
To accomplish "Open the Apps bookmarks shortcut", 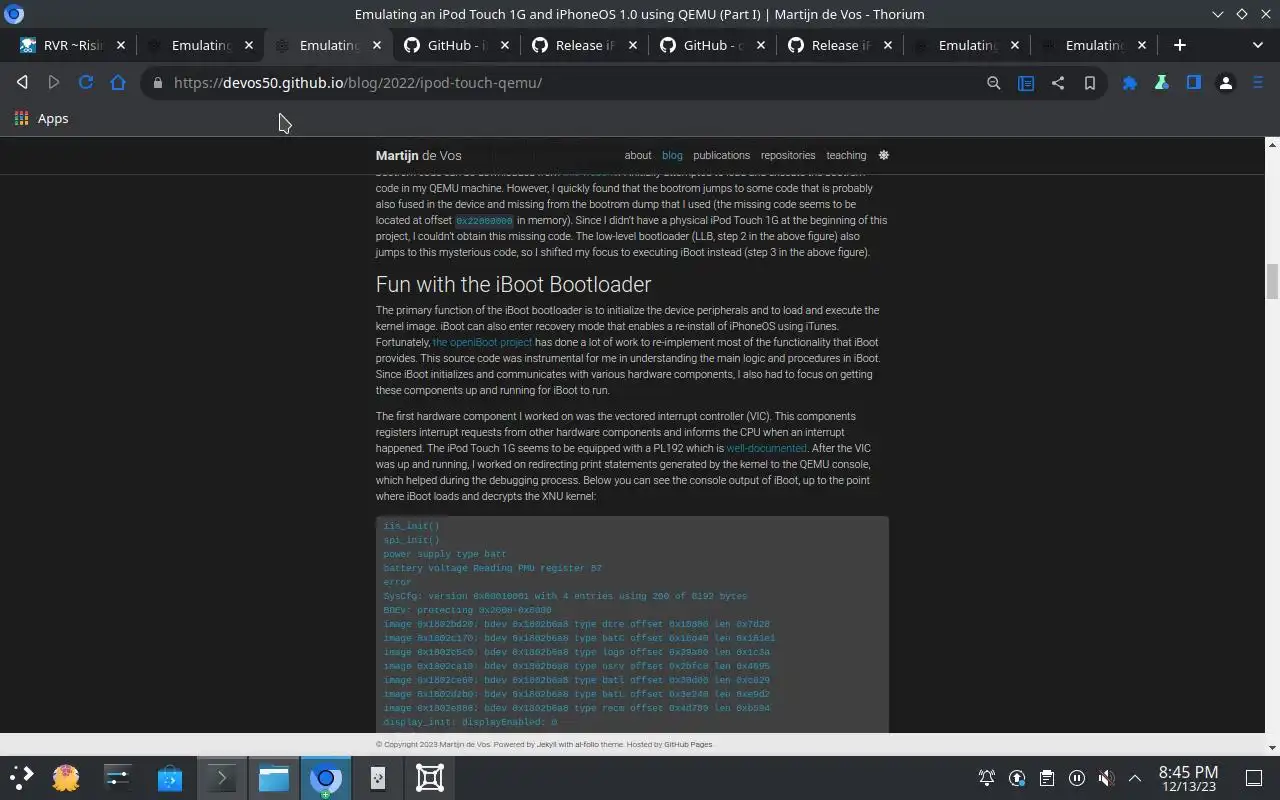I will [41, 118].
